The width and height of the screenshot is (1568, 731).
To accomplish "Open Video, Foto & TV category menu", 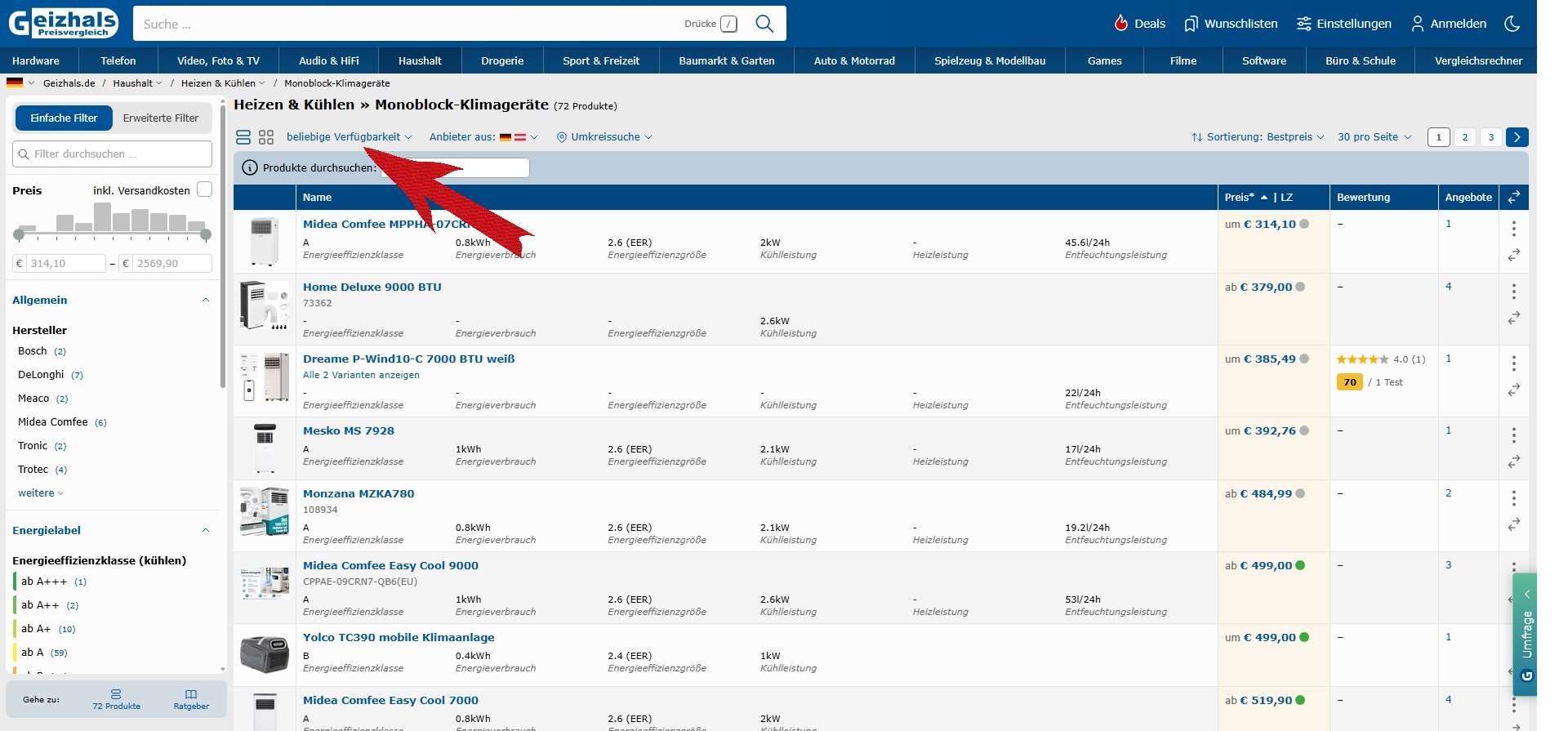I will 219,60.
